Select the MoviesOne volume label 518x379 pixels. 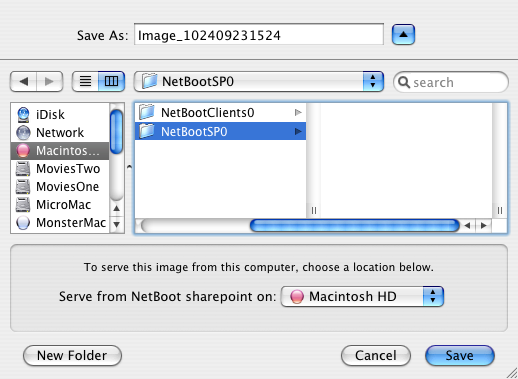click(68, 187)
